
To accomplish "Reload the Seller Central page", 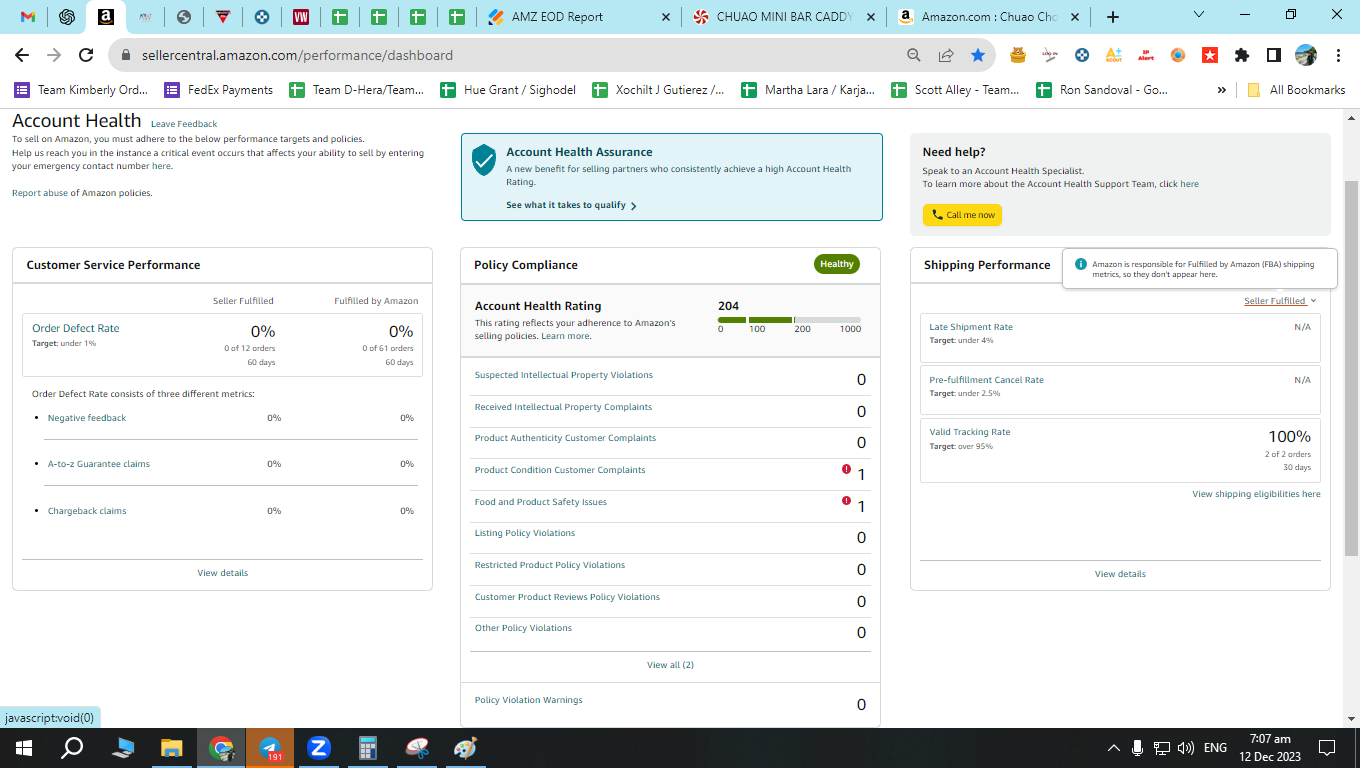I will tap(86, 56).
